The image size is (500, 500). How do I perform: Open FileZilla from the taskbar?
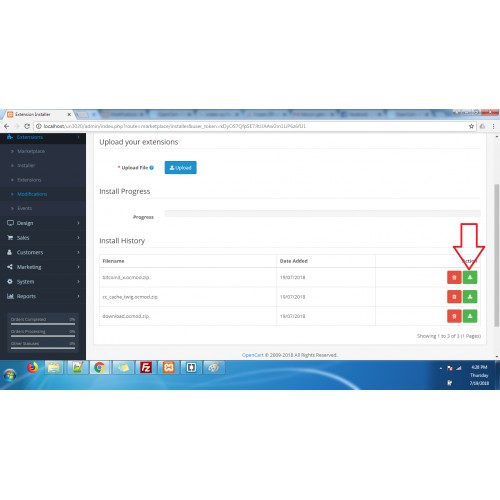[146, 368]
